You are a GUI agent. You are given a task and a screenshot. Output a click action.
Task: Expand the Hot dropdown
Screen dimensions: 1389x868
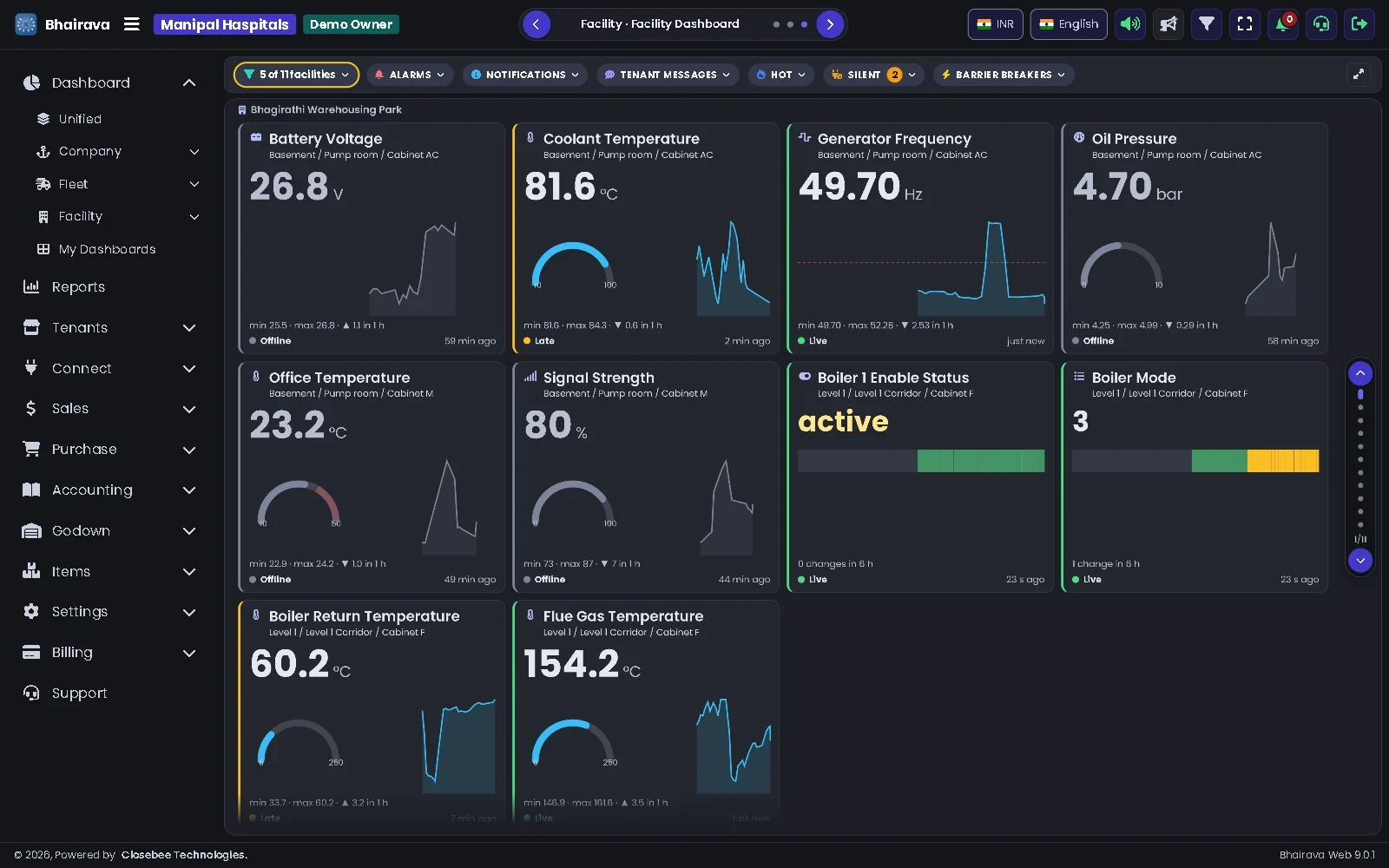click(x=781, y=75)
